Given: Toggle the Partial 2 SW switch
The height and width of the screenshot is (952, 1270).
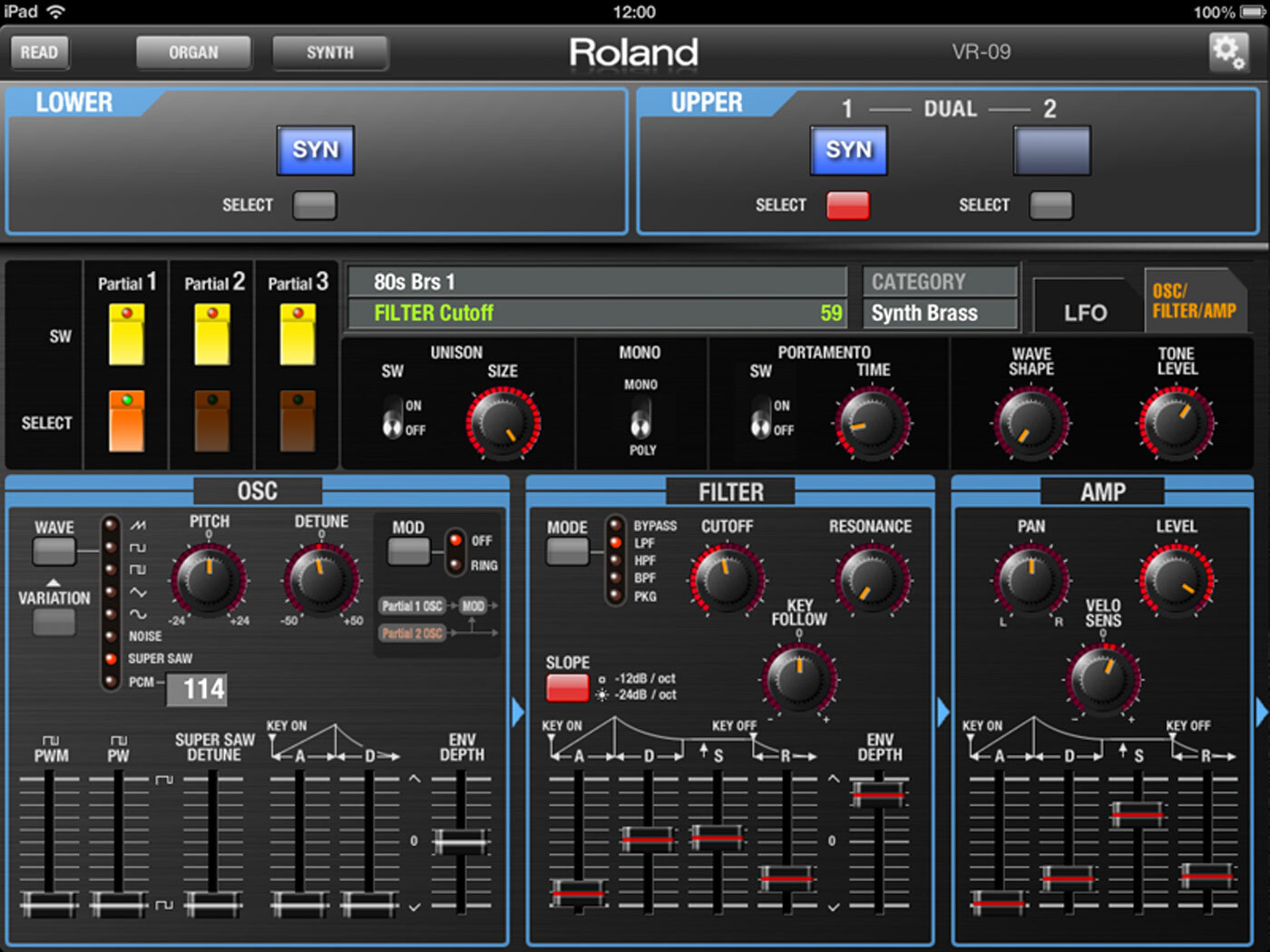Looking at the screenshot, I should [212, 335].
